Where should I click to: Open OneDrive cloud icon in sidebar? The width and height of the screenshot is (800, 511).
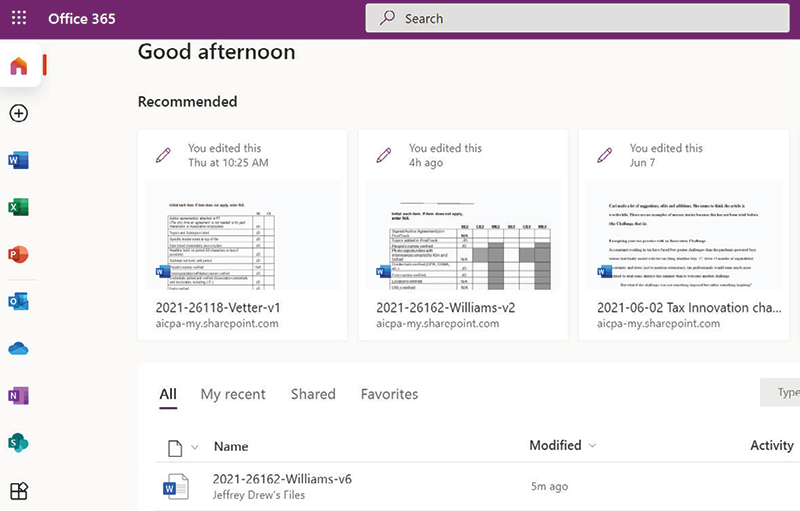pyautogui.click(x=18, y=348)
